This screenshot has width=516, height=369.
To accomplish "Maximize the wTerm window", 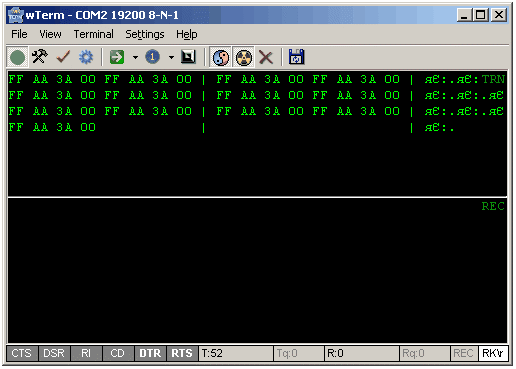I will (x=480, y=15).
